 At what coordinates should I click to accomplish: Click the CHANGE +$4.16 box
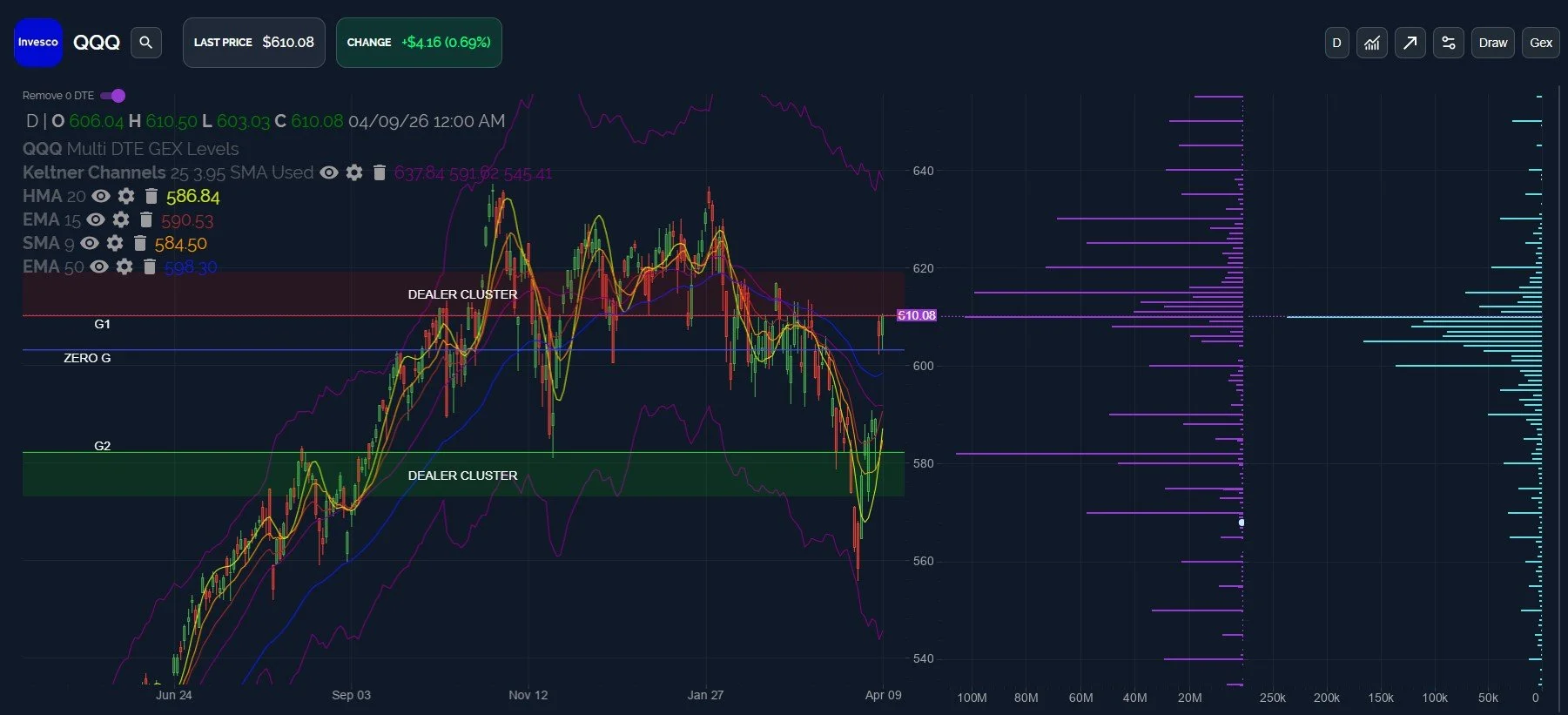point(419,43)
